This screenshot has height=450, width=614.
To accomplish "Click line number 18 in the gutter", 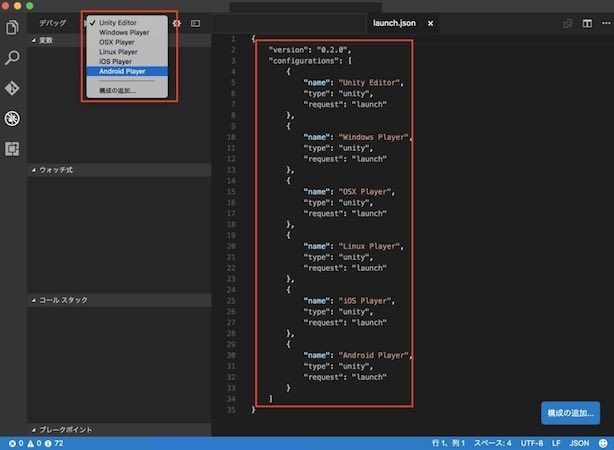I will [231, 224].
